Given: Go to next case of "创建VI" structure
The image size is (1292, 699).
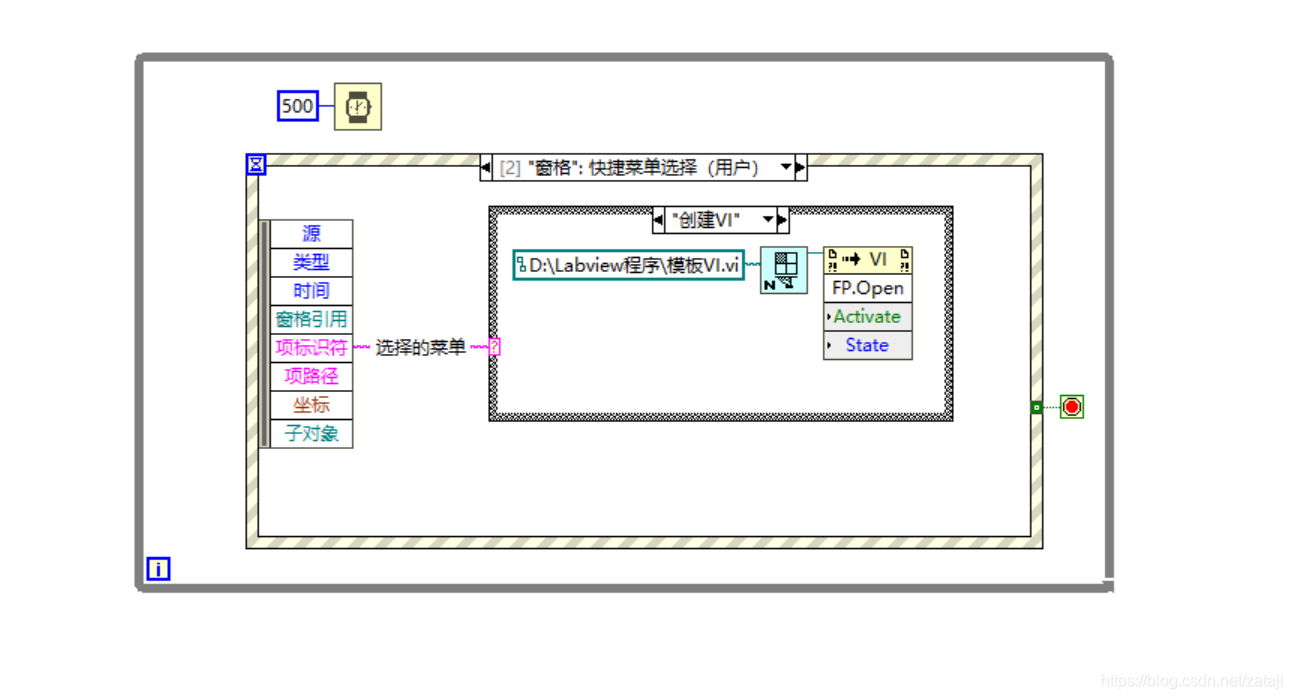Looking at the screenshot, I should 782,220.
